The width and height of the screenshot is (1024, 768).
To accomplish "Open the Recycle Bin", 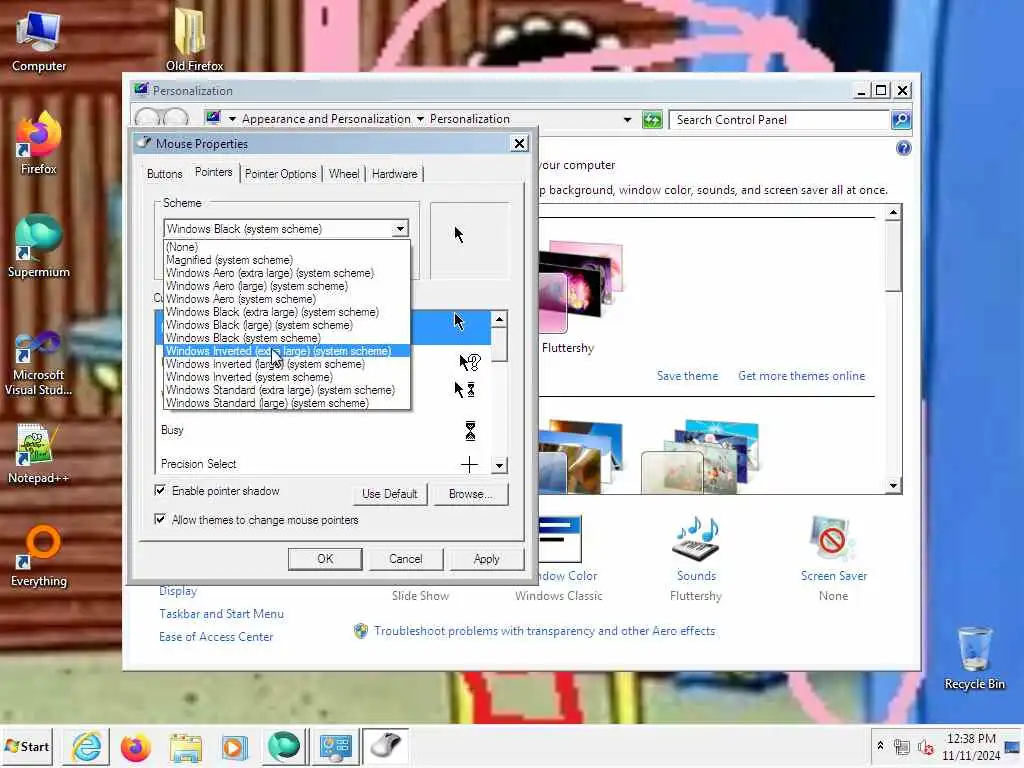I will pos(974,658).
